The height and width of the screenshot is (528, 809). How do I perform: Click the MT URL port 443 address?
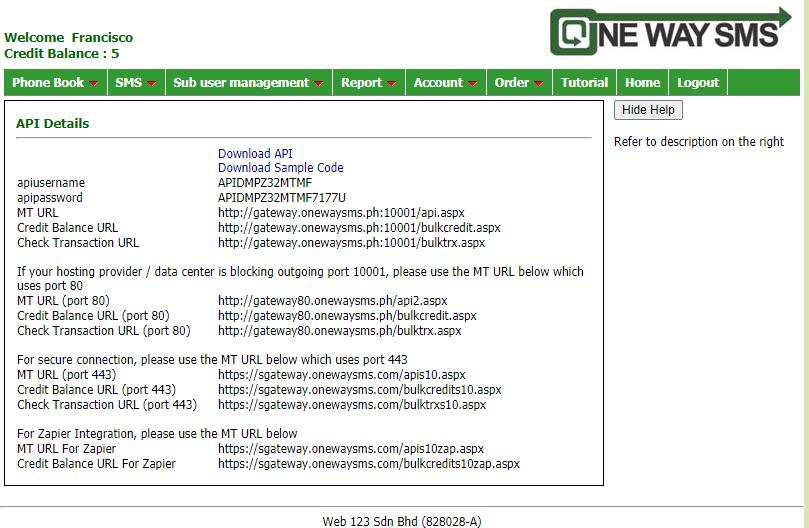(342, 375)
